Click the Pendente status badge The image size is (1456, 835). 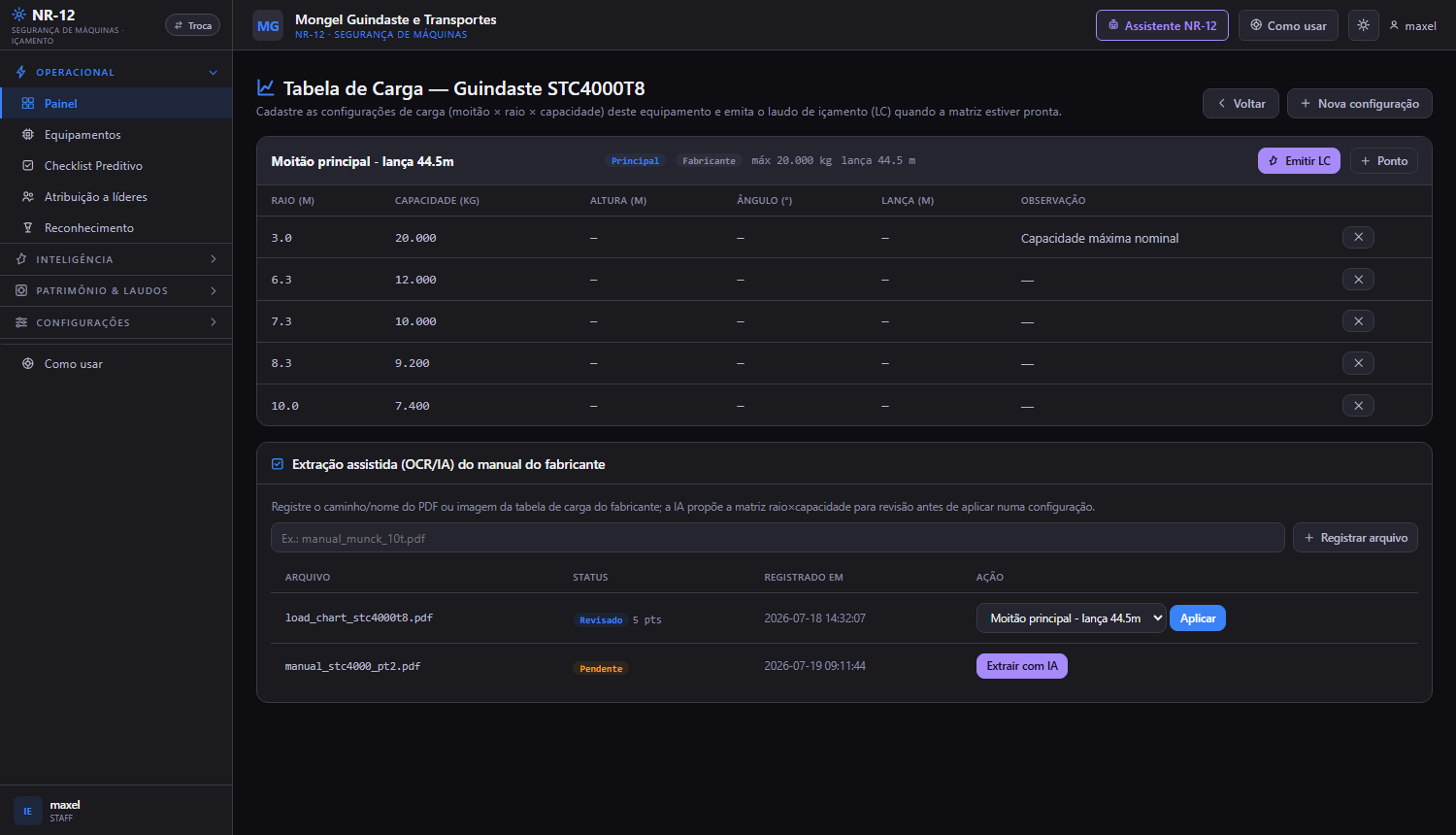coord(601,668)
